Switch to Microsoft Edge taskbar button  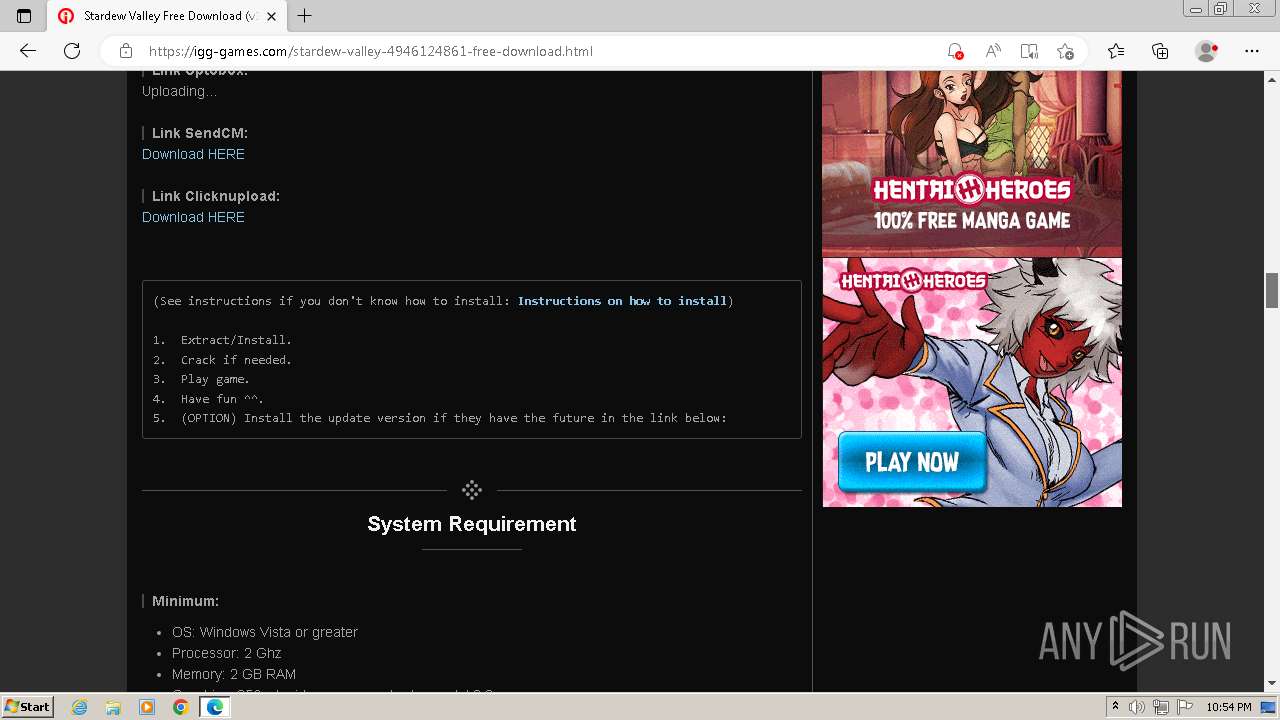tap(214, 707)
